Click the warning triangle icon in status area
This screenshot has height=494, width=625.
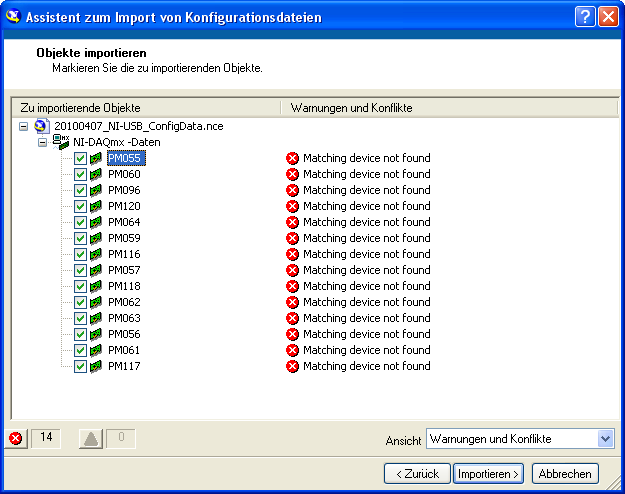[x=92, y=438]
